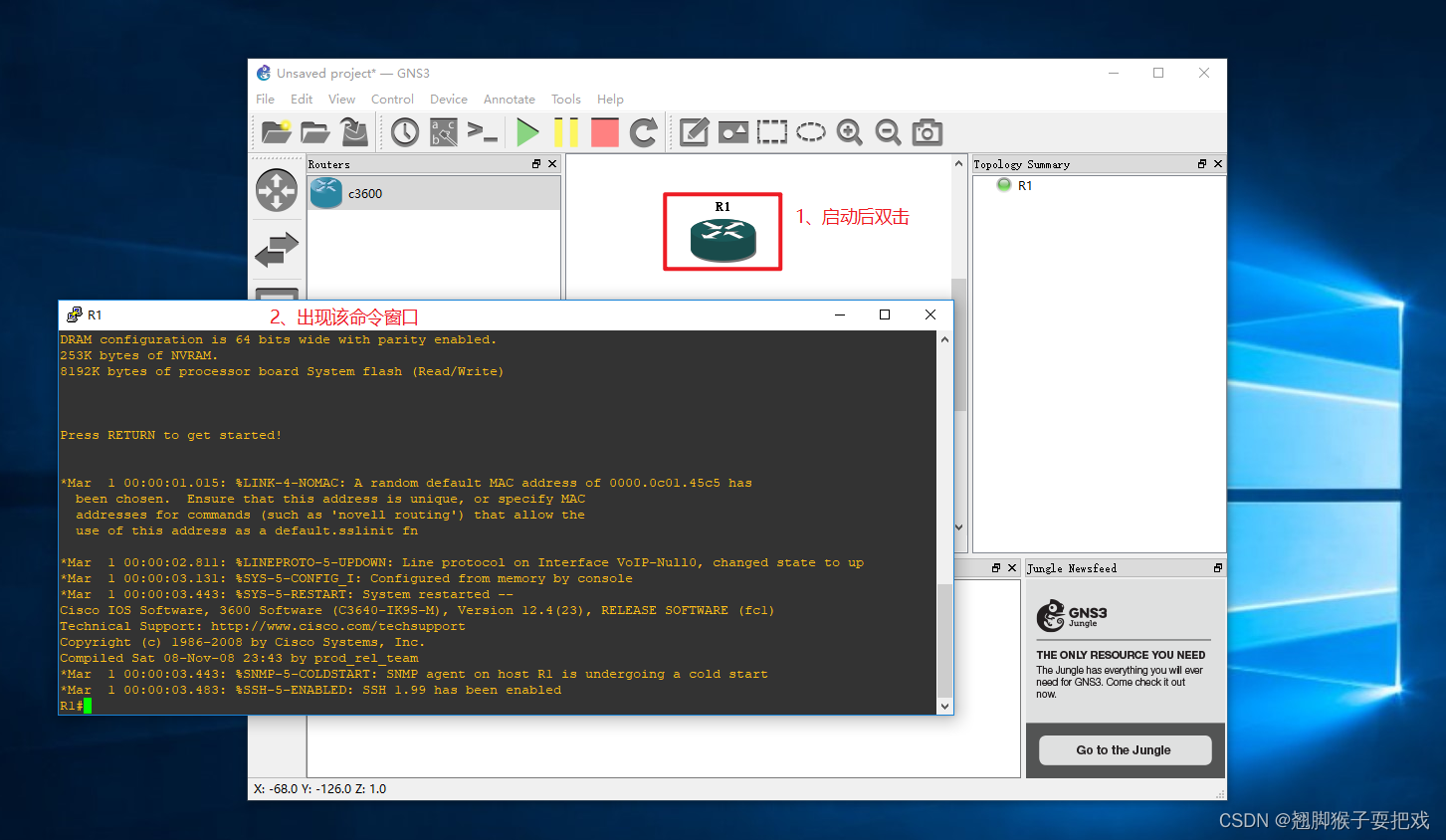Click the GNS3 title bar app icon

point(264,74)
